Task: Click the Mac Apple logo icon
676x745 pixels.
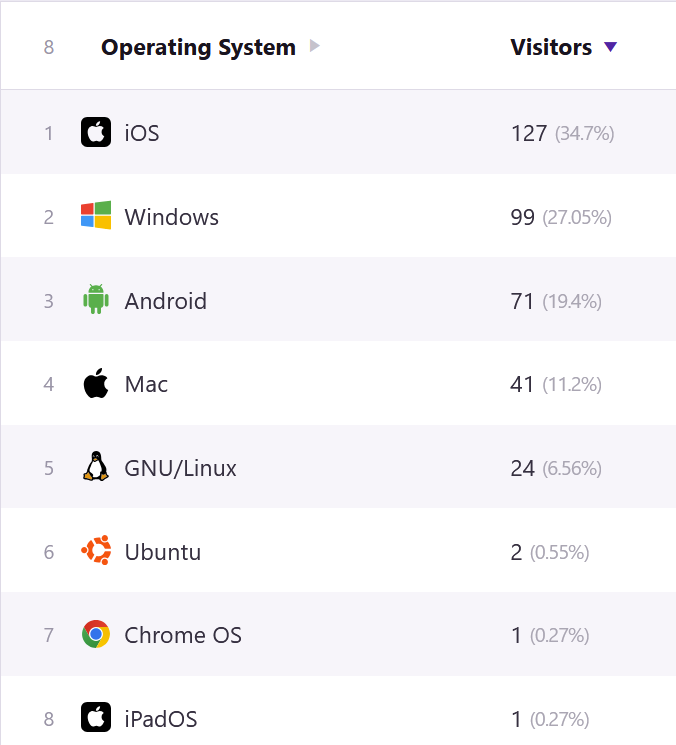Action: point(96,383)
